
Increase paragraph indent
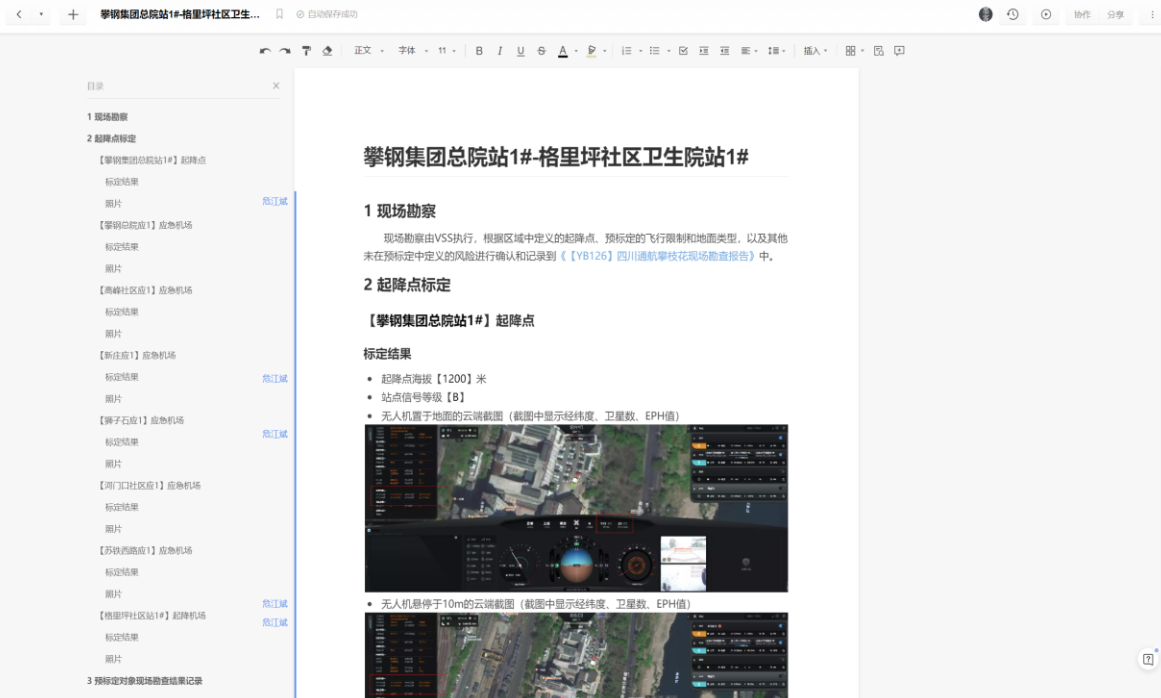[x=704, y=51]
